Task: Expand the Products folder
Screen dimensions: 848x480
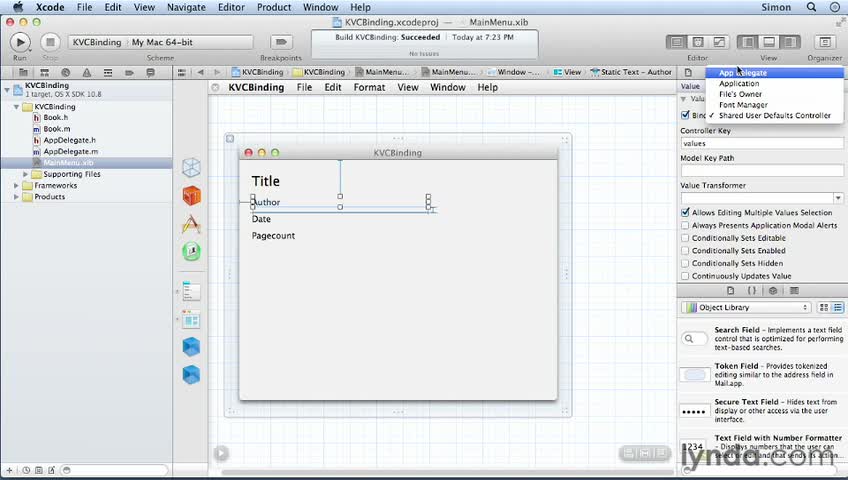Action: point(16,197)
